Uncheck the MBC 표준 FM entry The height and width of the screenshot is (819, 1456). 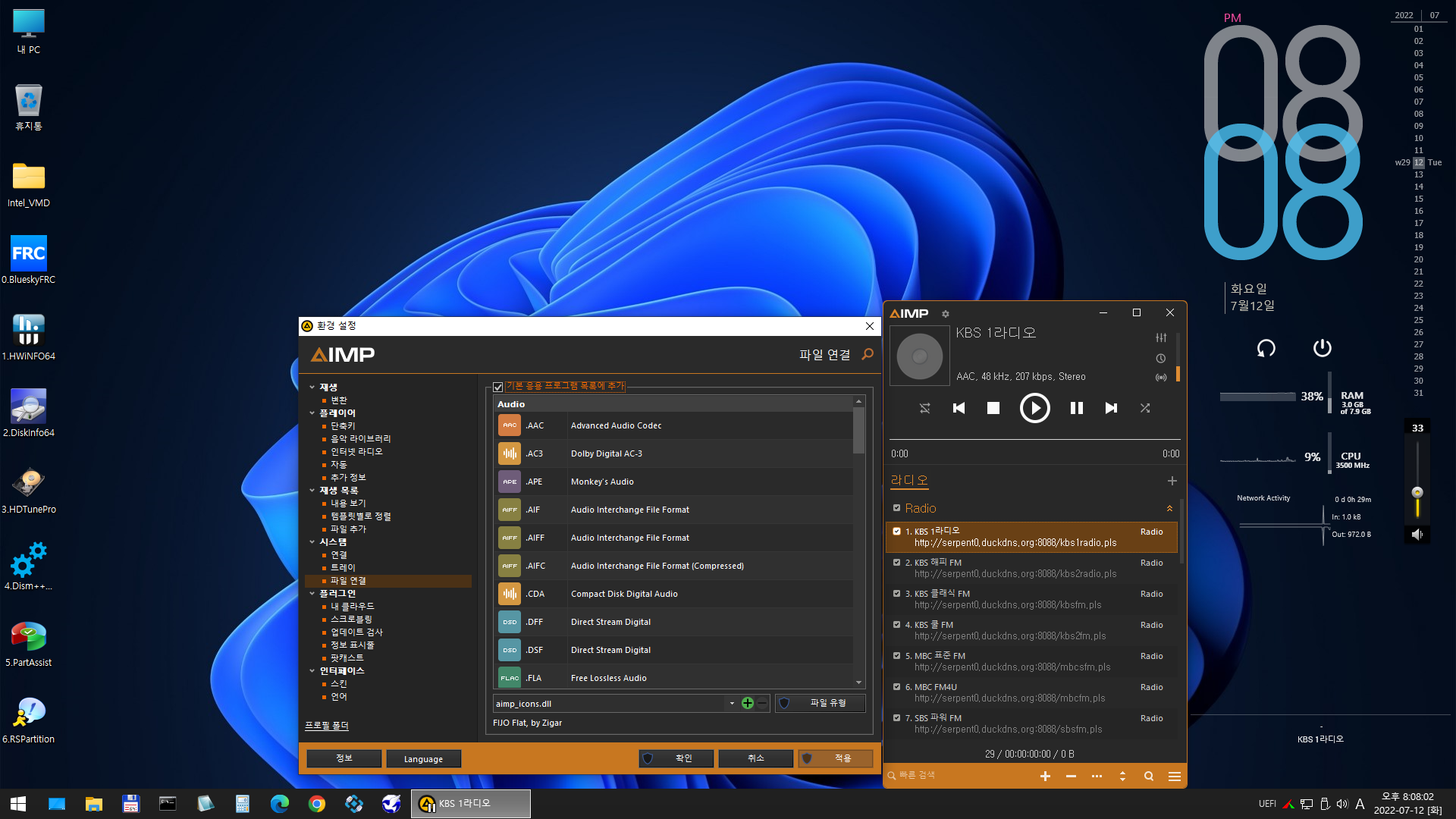(896, 656)
